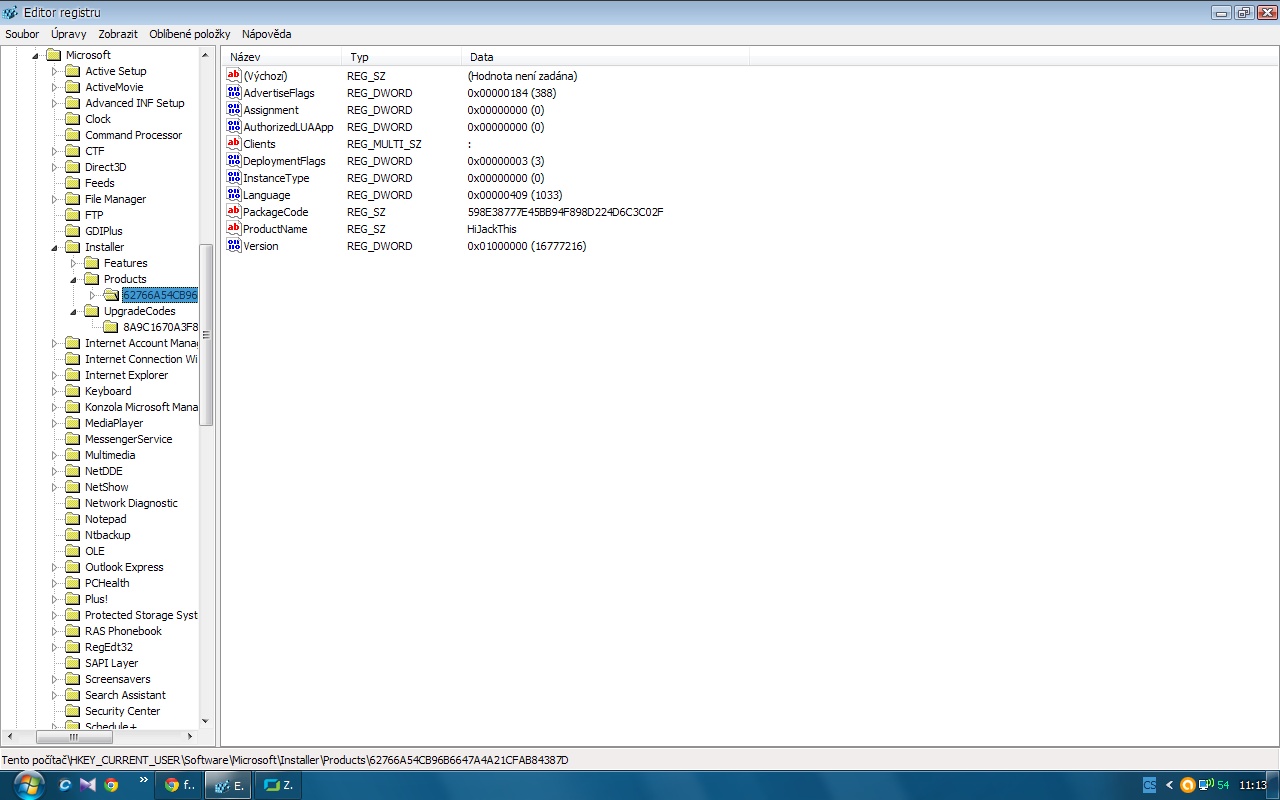Click the 8A9C1670A3F8 folder icon
Image resolution: width=1280 pixels, height=800 pixels.
click(110, 327)
